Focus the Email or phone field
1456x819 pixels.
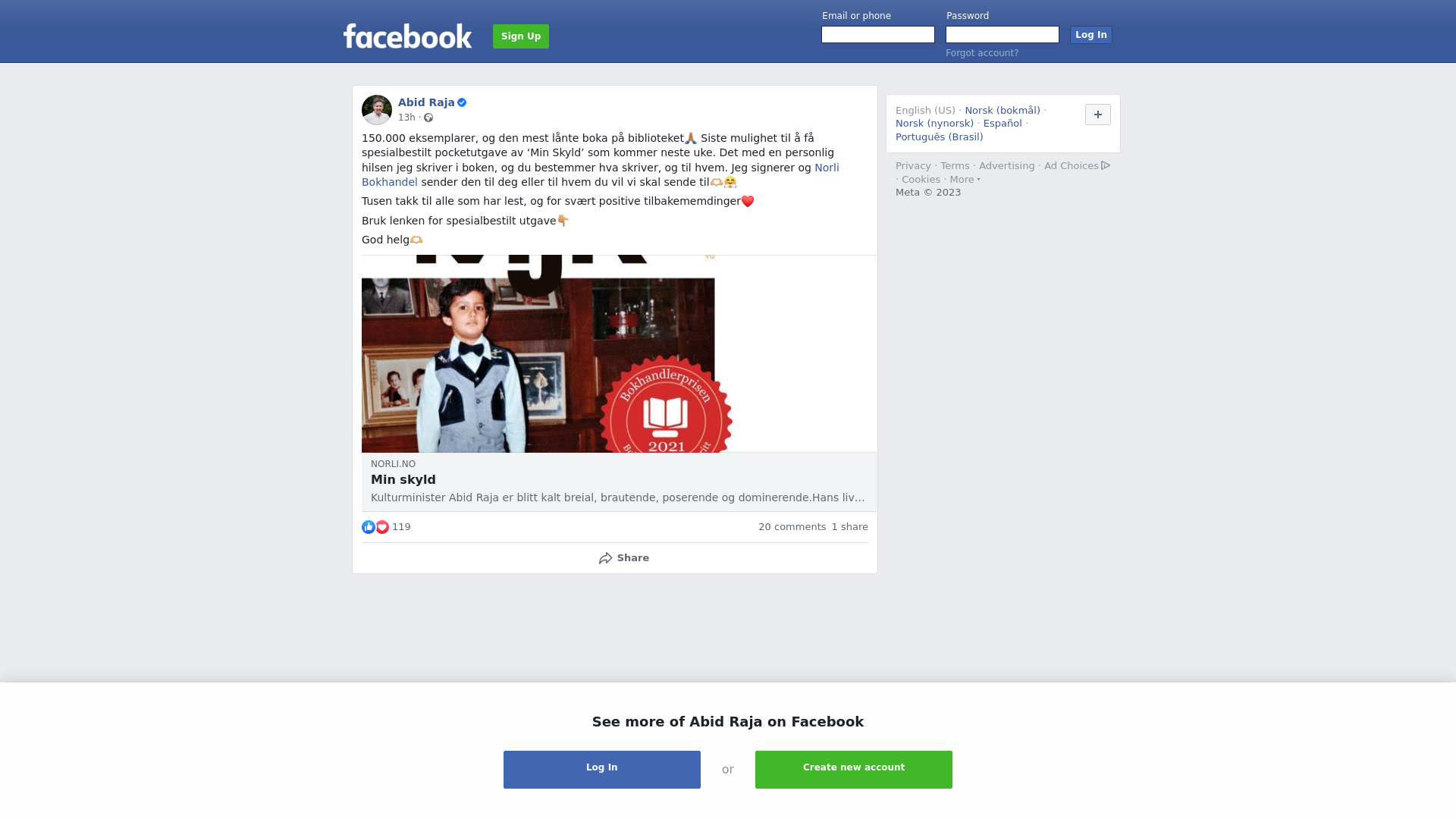(x=878, y=35)
